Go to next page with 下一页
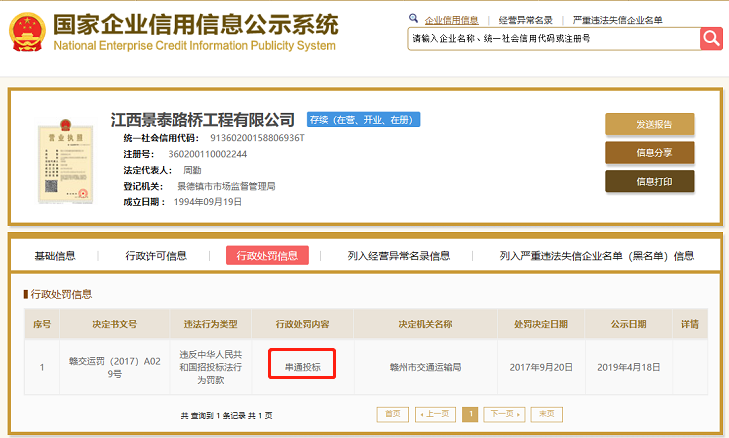This screenshot has height=438, width=729. 504,414
